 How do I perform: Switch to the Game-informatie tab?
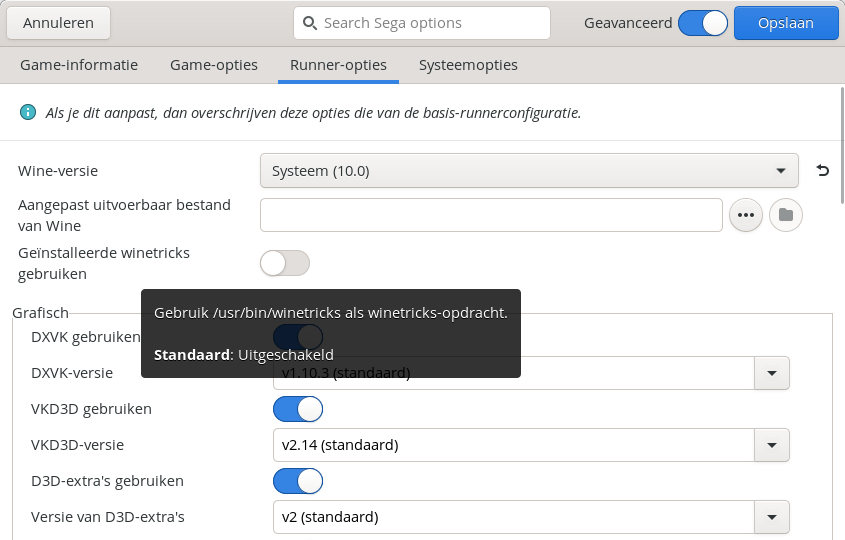(79, 65)
